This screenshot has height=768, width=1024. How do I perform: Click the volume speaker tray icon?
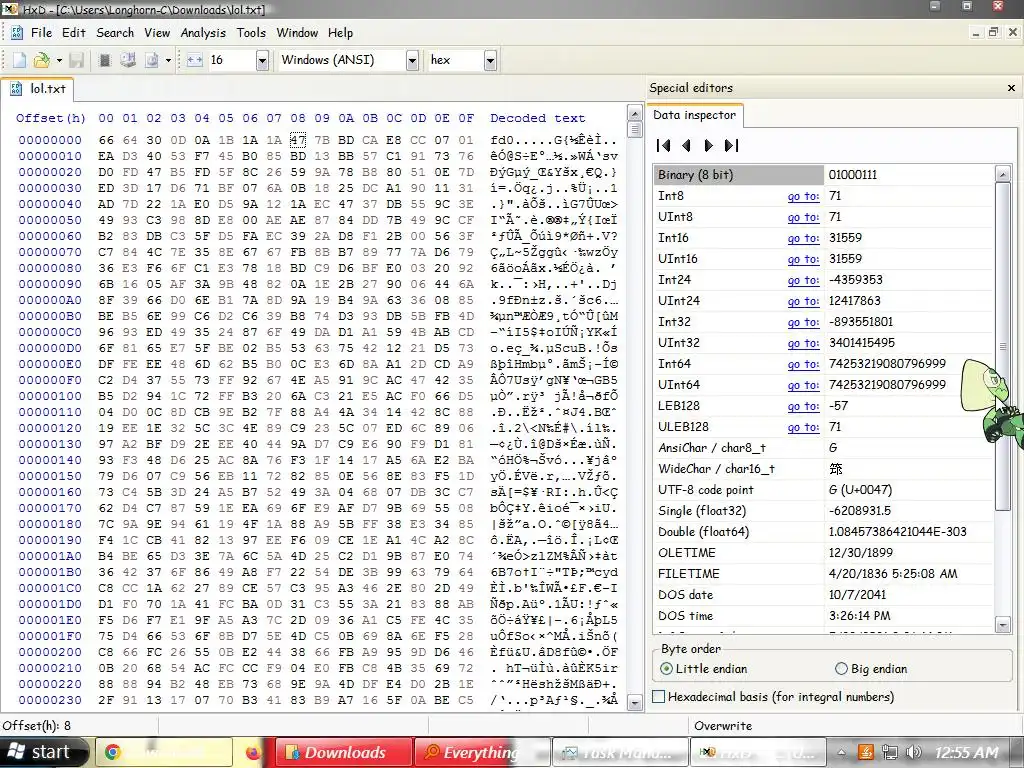pos(914,752)
